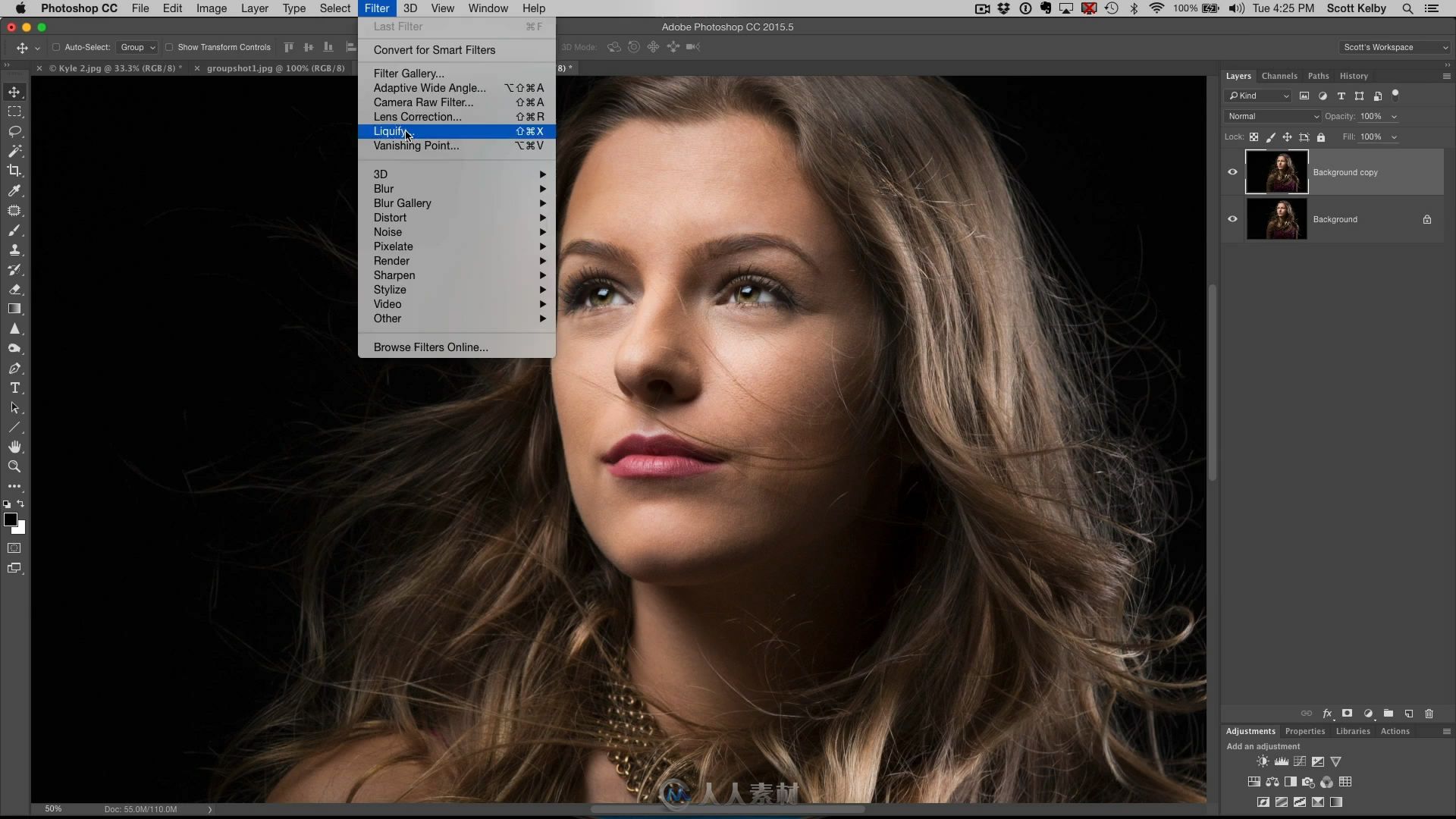This screenshot has height=819, width=1456.
Task: Switch to groupshot1.jpg document tab
Action: coord(275,68)
